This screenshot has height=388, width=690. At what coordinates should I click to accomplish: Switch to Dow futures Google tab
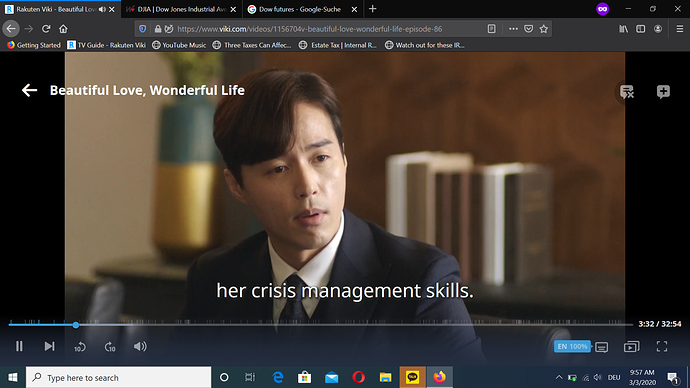tap(301, 9)
